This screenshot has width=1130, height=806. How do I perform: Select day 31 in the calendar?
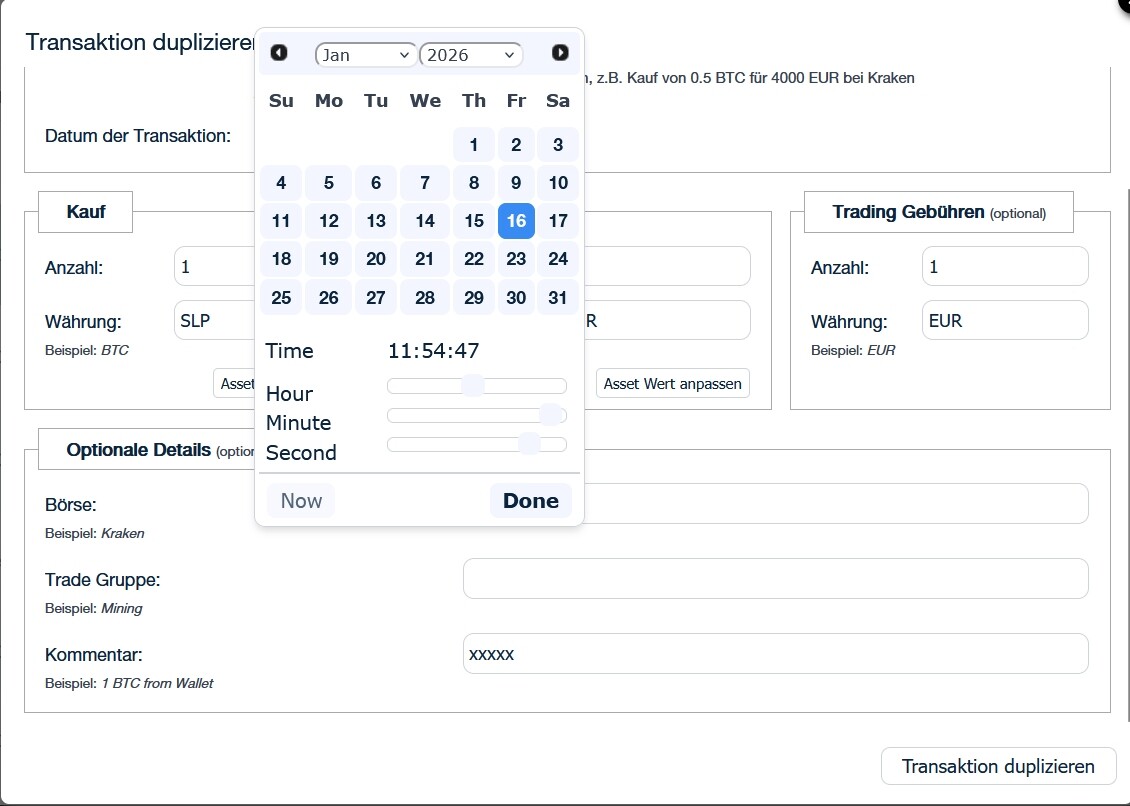(x=558, y=298)
